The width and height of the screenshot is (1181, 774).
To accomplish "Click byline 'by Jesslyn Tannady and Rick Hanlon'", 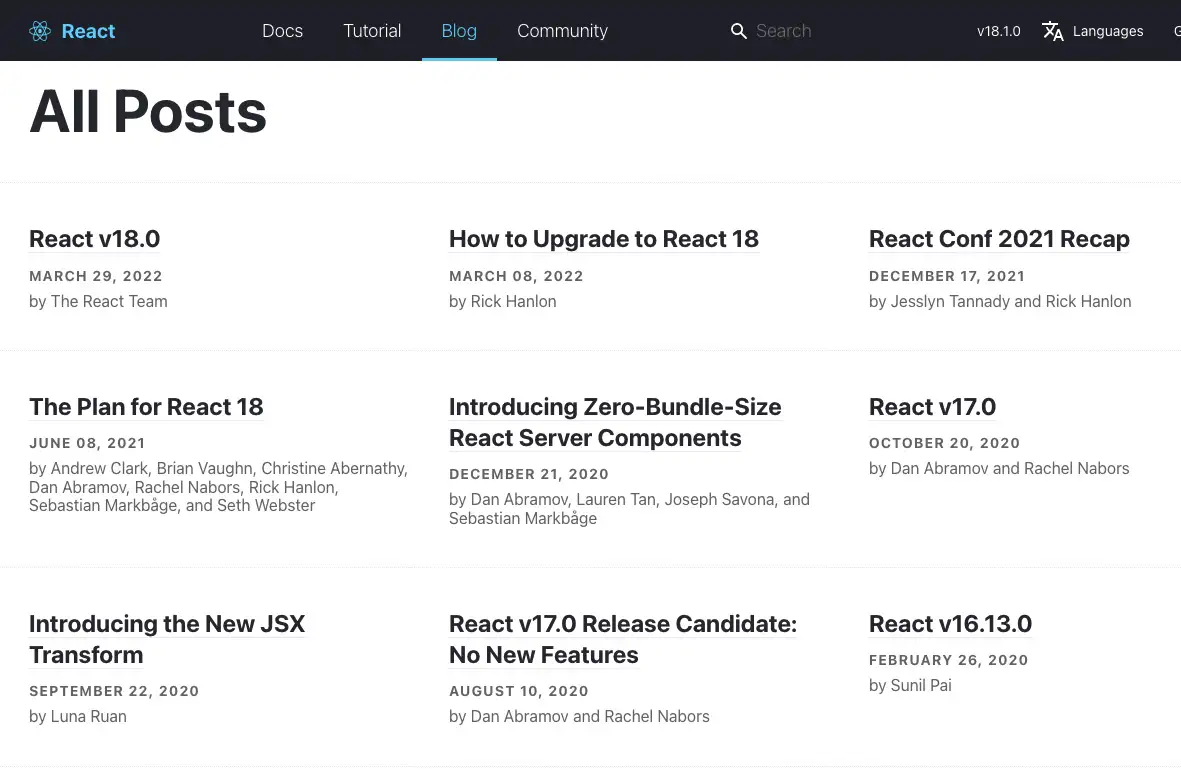I will [999, 301].
